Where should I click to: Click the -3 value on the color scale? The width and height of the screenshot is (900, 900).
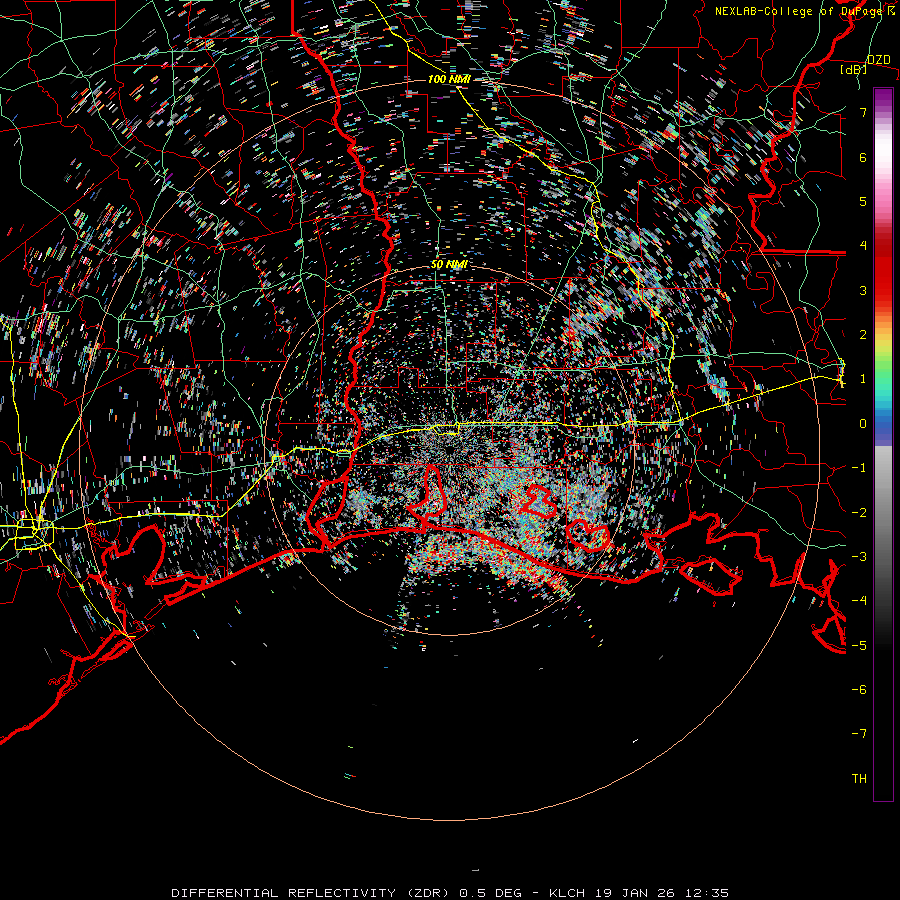pyautogui.click(x=859, y=557)
